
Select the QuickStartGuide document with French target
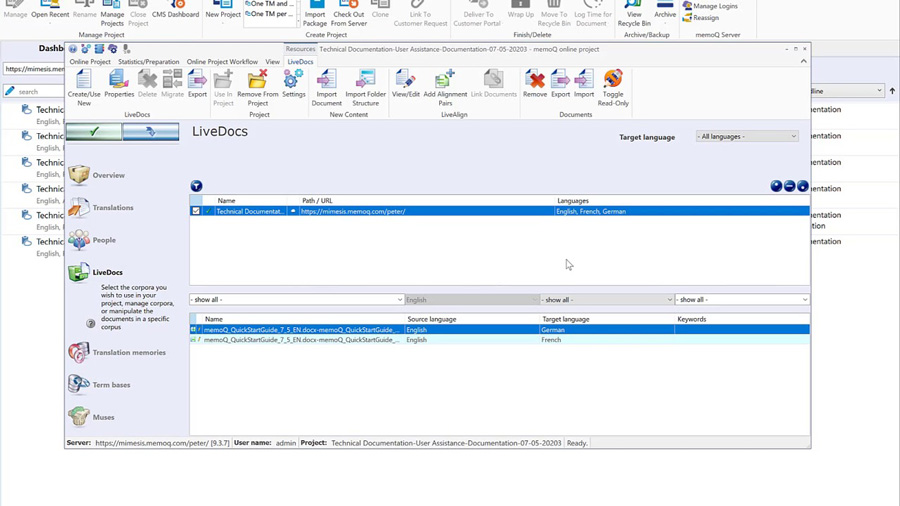coord(499,340)
